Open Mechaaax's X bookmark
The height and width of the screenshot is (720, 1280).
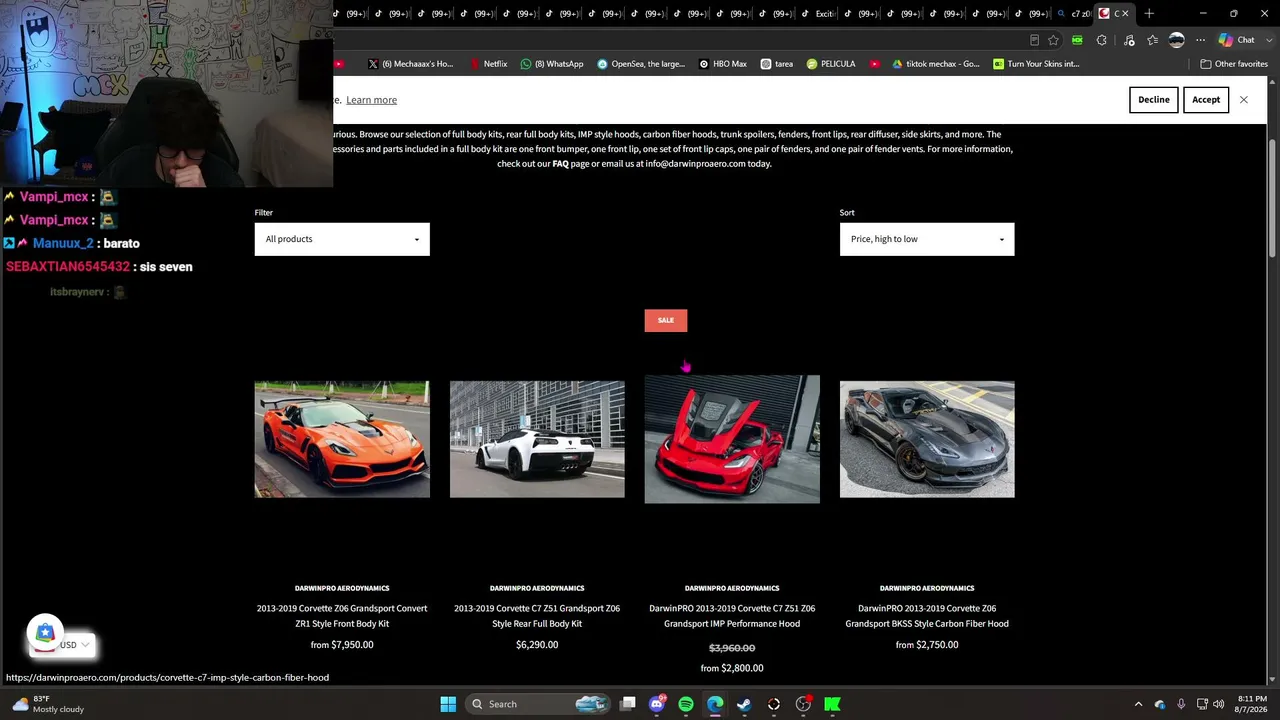tap(410, 64)
